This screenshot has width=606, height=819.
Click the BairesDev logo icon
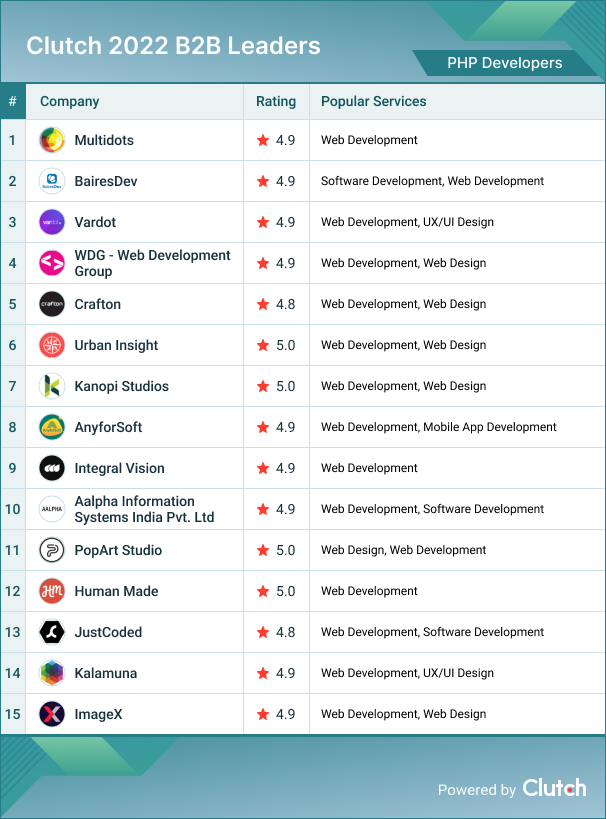52,181
